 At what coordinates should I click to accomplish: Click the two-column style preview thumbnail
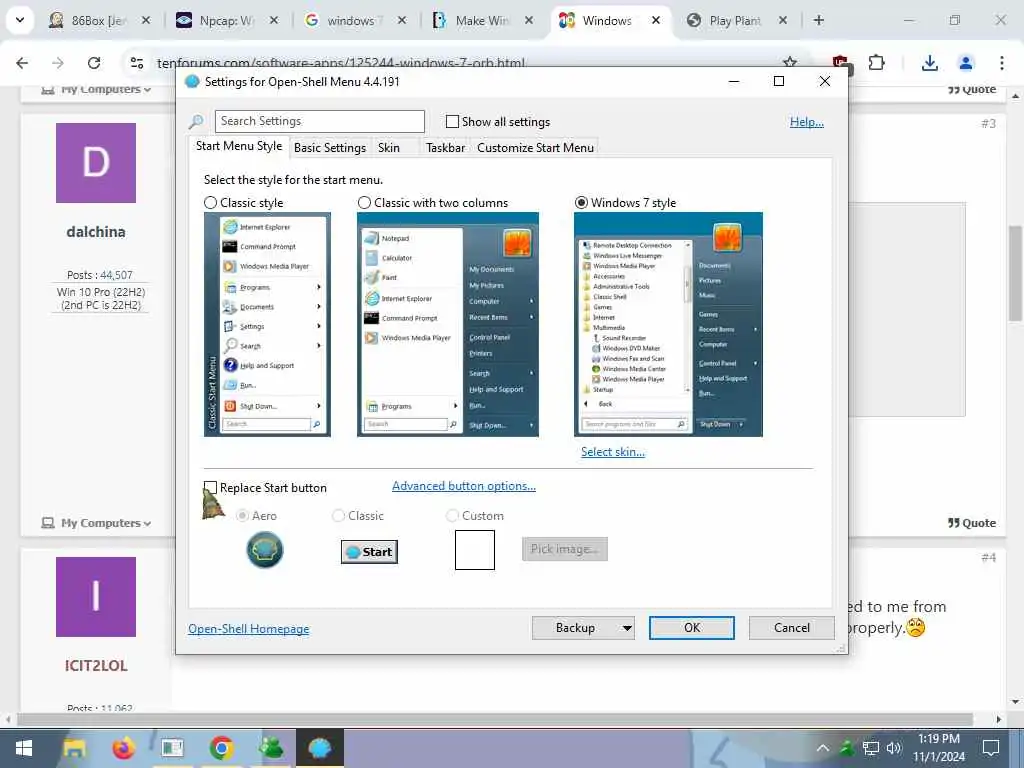(x=448, y=325)
